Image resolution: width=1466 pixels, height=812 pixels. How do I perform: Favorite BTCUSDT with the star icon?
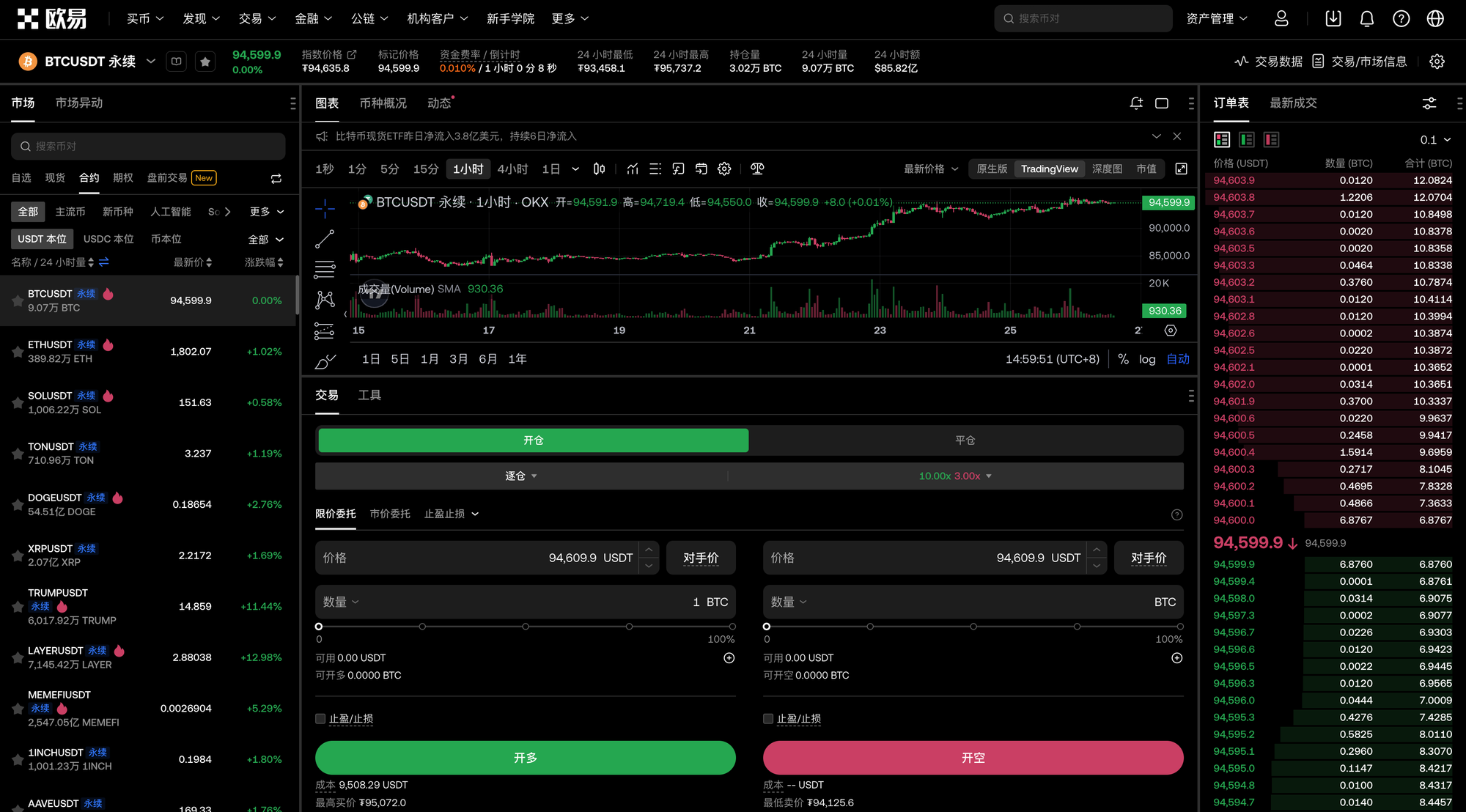coord(205,62)
